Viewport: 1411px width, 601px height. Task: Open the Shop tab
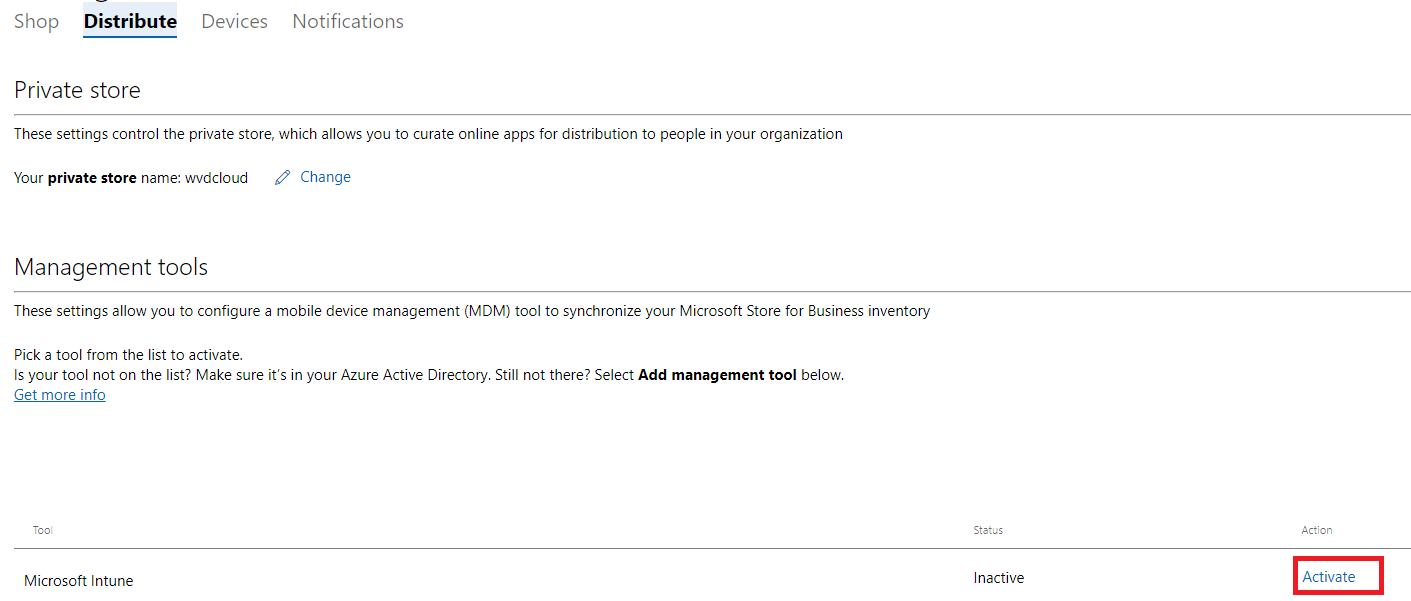tap(36, 21)
